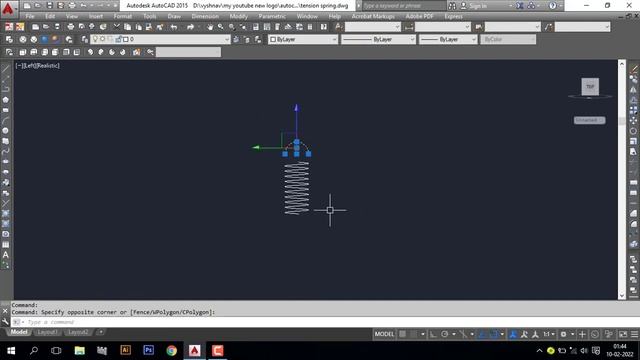Open the annotation scale 1:1 dropdown
The width and height of the screenshot is (640, 360).
pyautogui.click(x=549, y=334)
